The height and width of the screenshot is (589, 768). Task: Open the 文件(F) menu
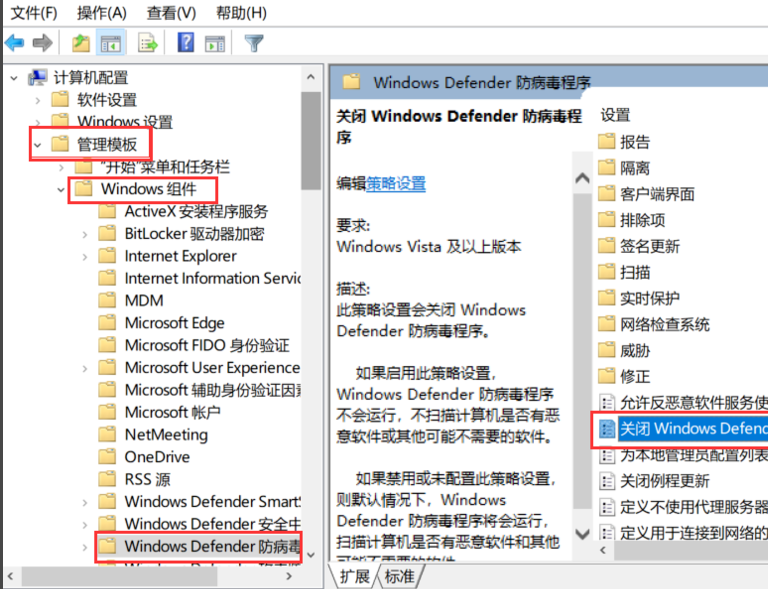click(x=34, y=13)
